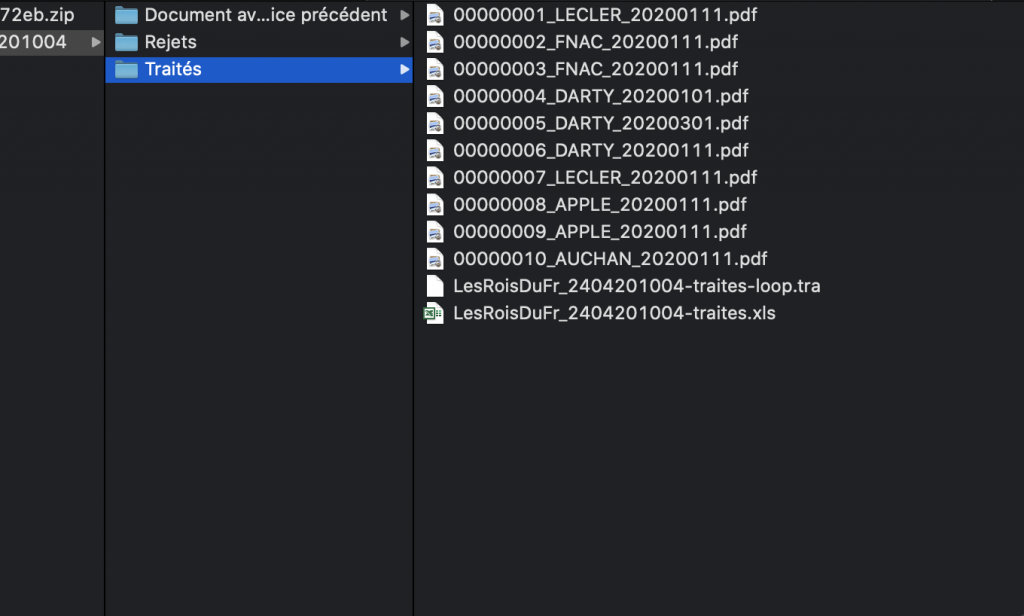Select file name 00000008_APPLE_20200111.pdf

pyautogui.click(x=600, y=205)
